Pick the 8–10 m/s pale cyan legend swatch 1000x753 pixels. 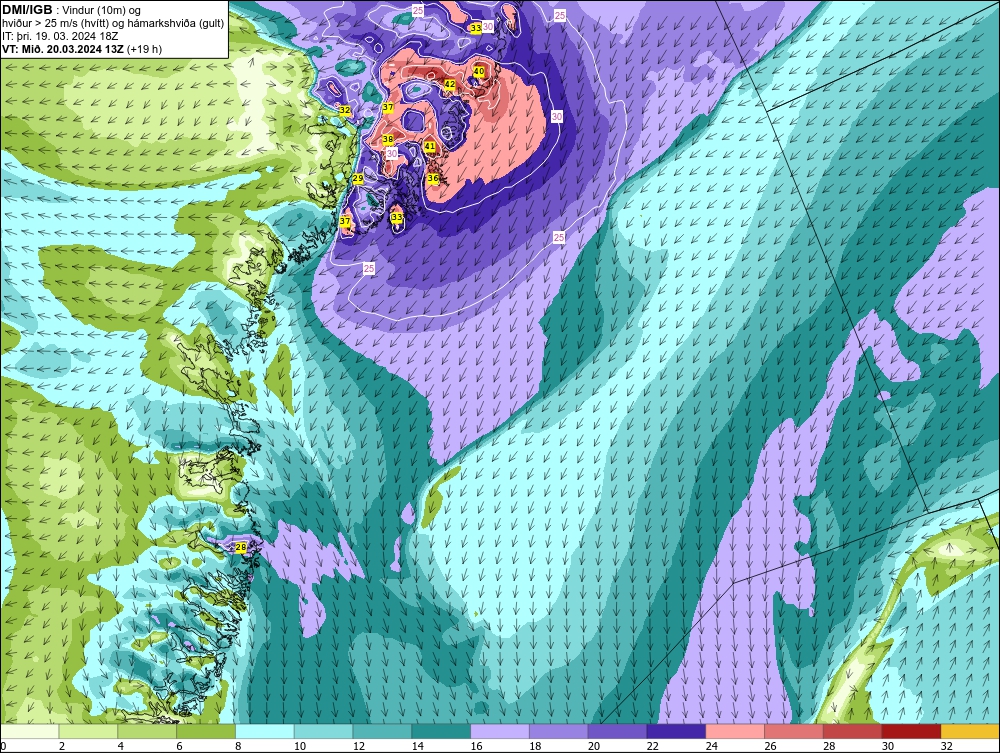[x=265, y=731]
